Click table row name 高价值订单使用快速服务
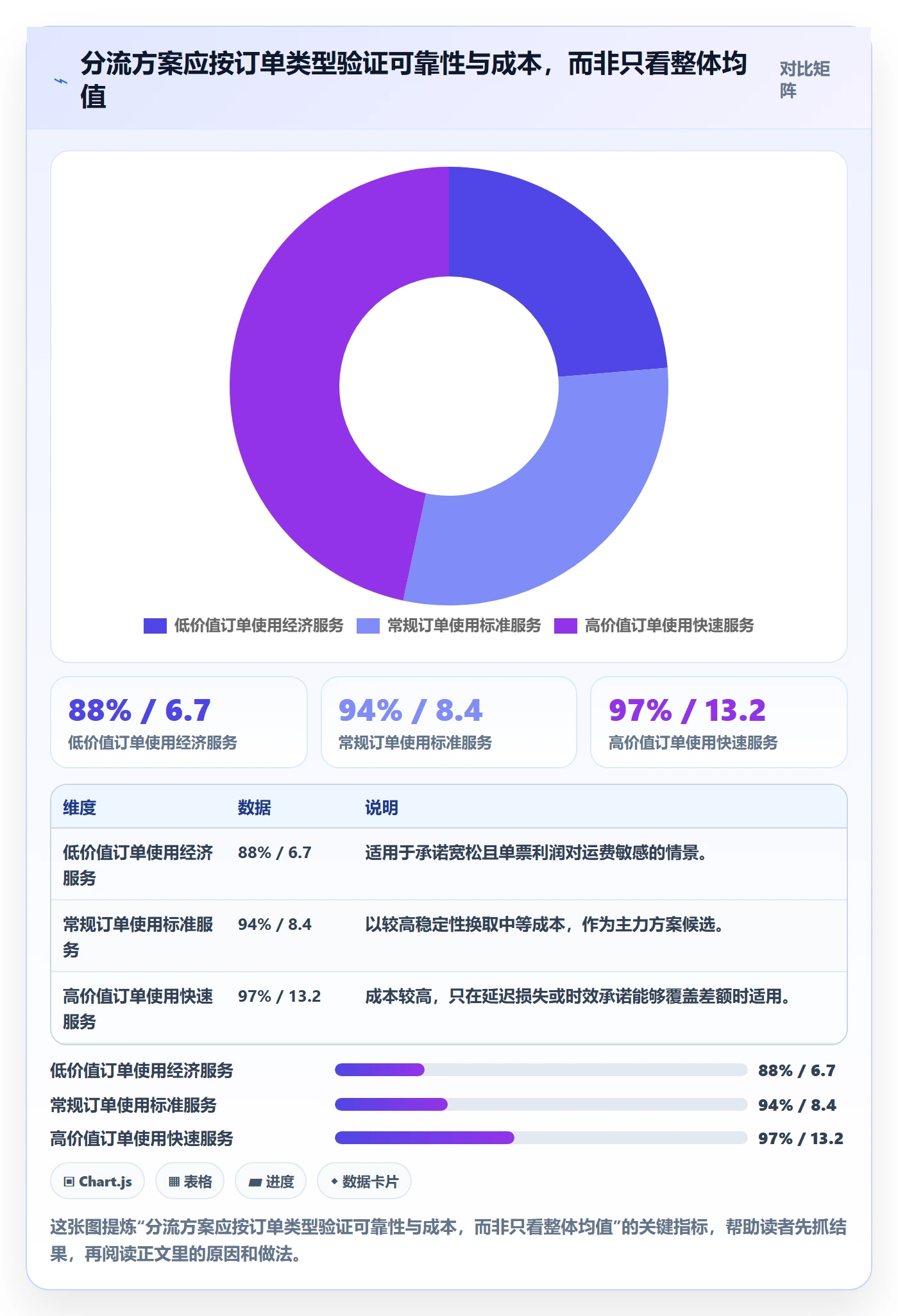 click(x=138, y=1009)
